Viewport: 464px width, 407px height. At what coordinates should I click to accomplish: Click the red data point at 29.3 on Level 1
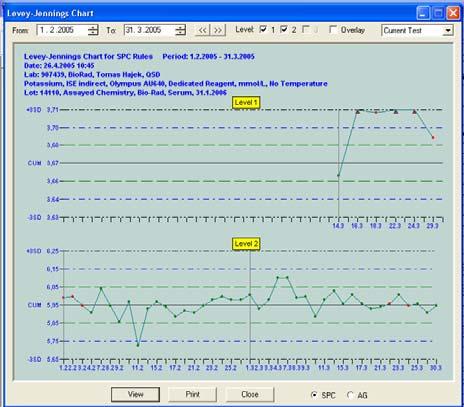[433, 137]
